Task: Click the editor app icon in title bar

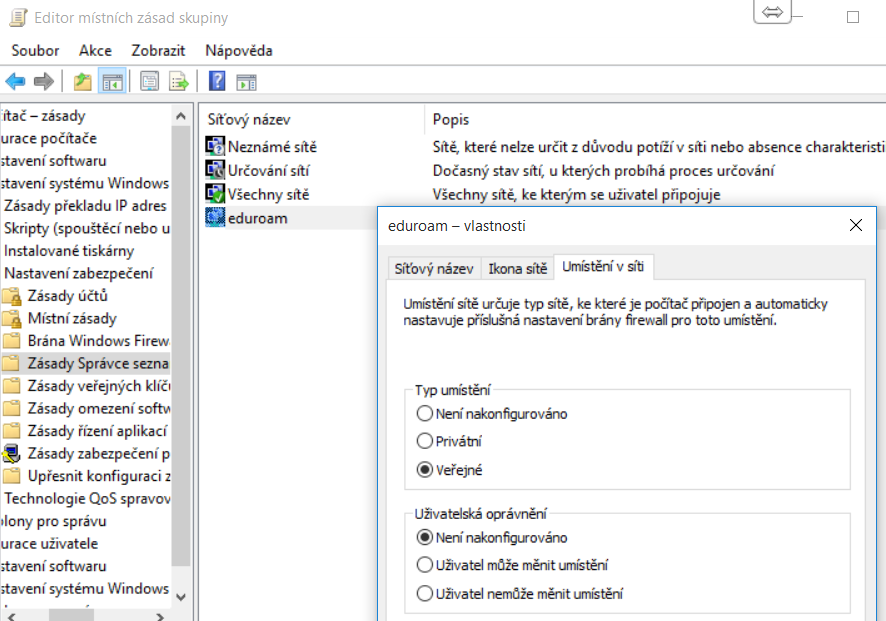Action: (x=18, y=18)
